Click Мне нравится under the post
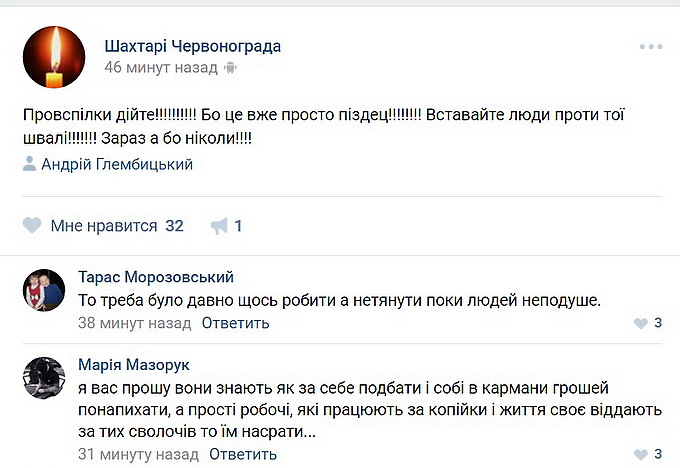The width and height of the screenshot is (680, 468). (103, 226)
